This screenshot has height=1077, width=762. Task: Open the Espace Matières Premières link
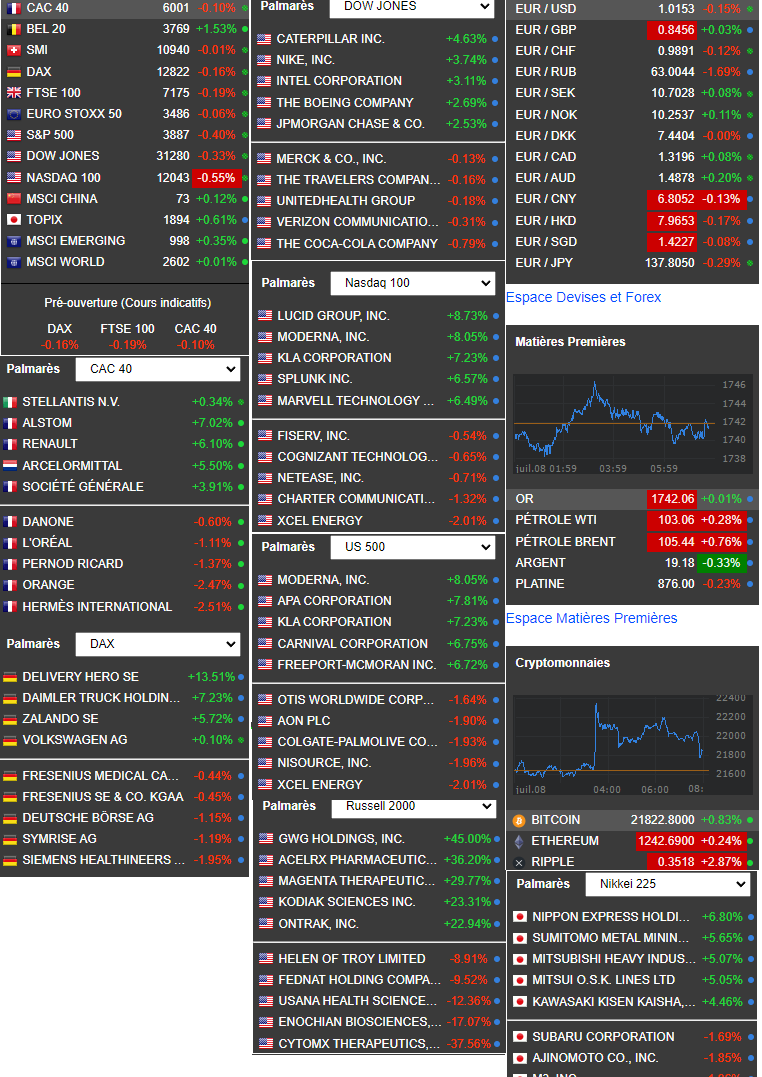[592, 618]
